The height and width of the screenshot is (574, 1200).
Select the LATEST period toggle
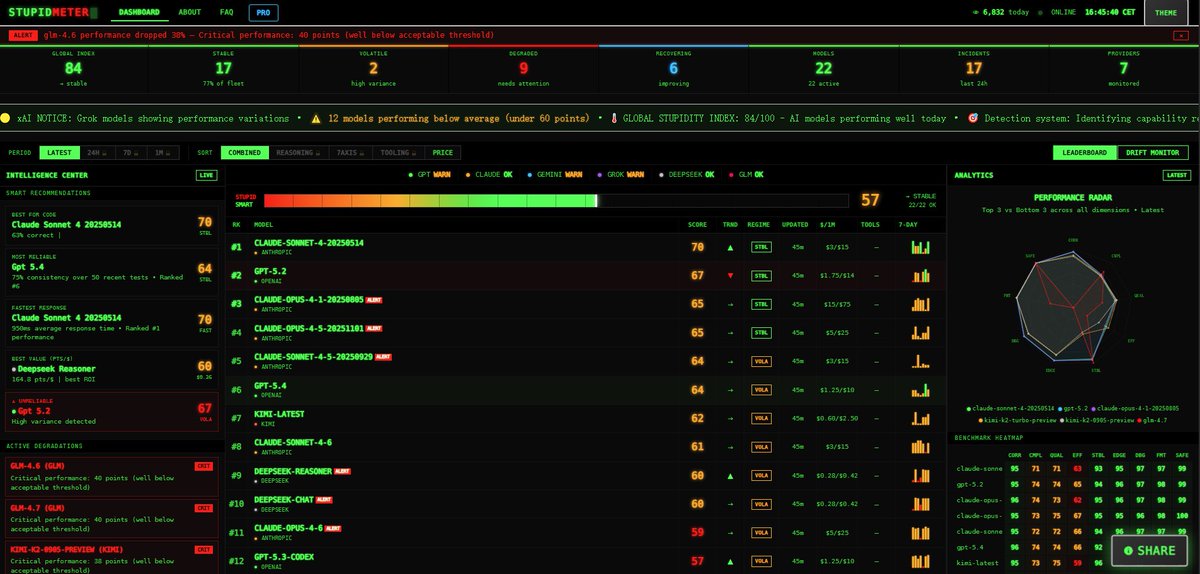pos(58,153)
